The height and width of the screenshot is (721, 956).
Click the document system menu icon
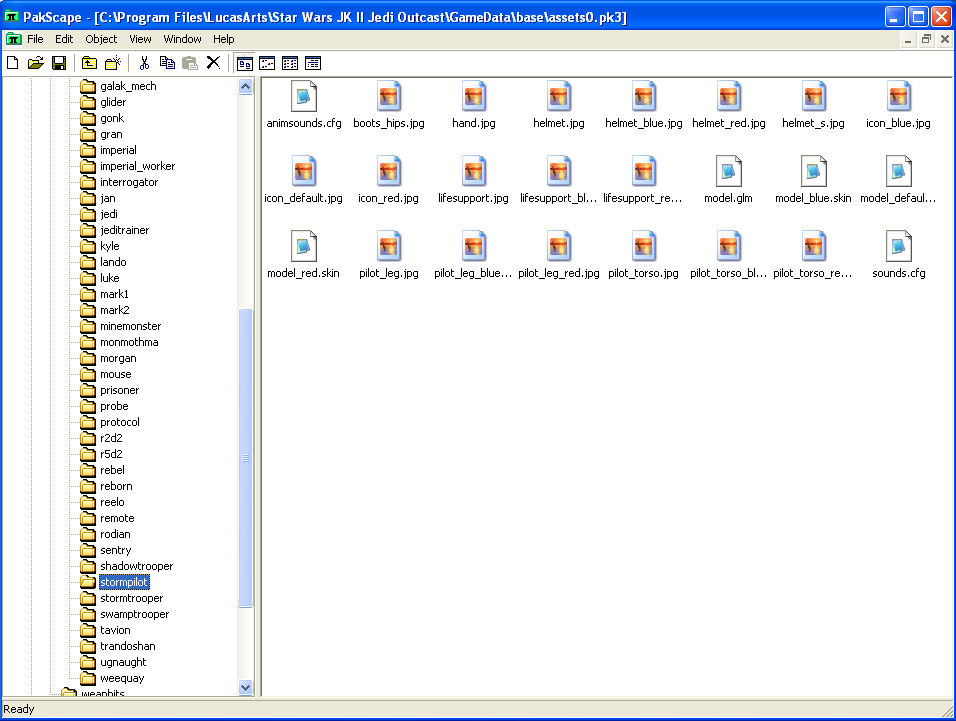13,39
